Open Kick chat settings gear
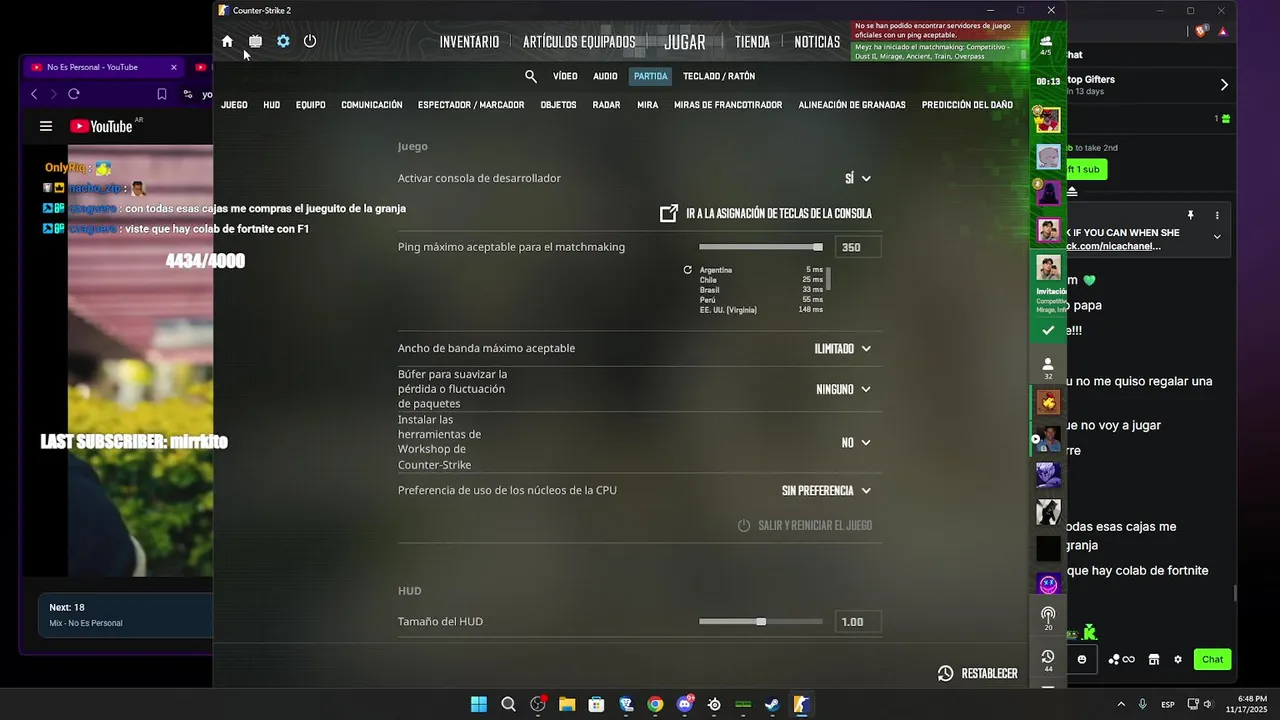This screenshot has height=720, width=1280. 1178,659
